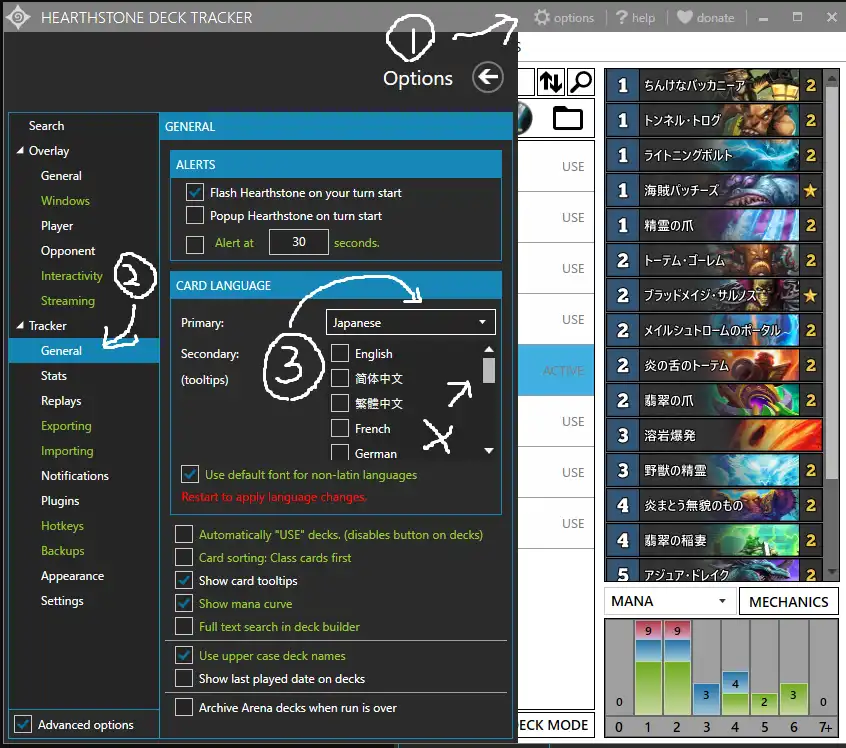Check French secondary language
Screen dimensions: 846x748
tap(339, 428)
